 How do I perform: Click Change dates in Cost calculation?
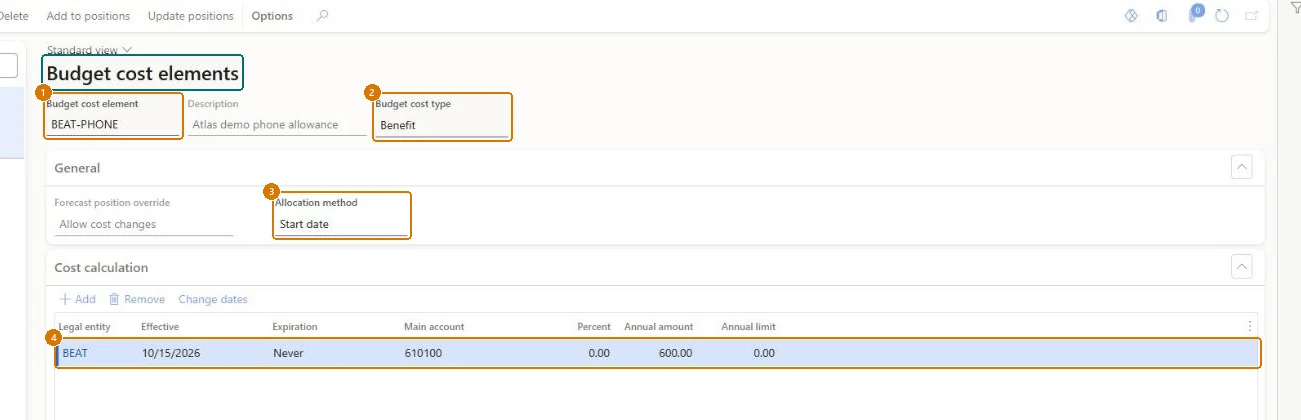click(213, 299)
